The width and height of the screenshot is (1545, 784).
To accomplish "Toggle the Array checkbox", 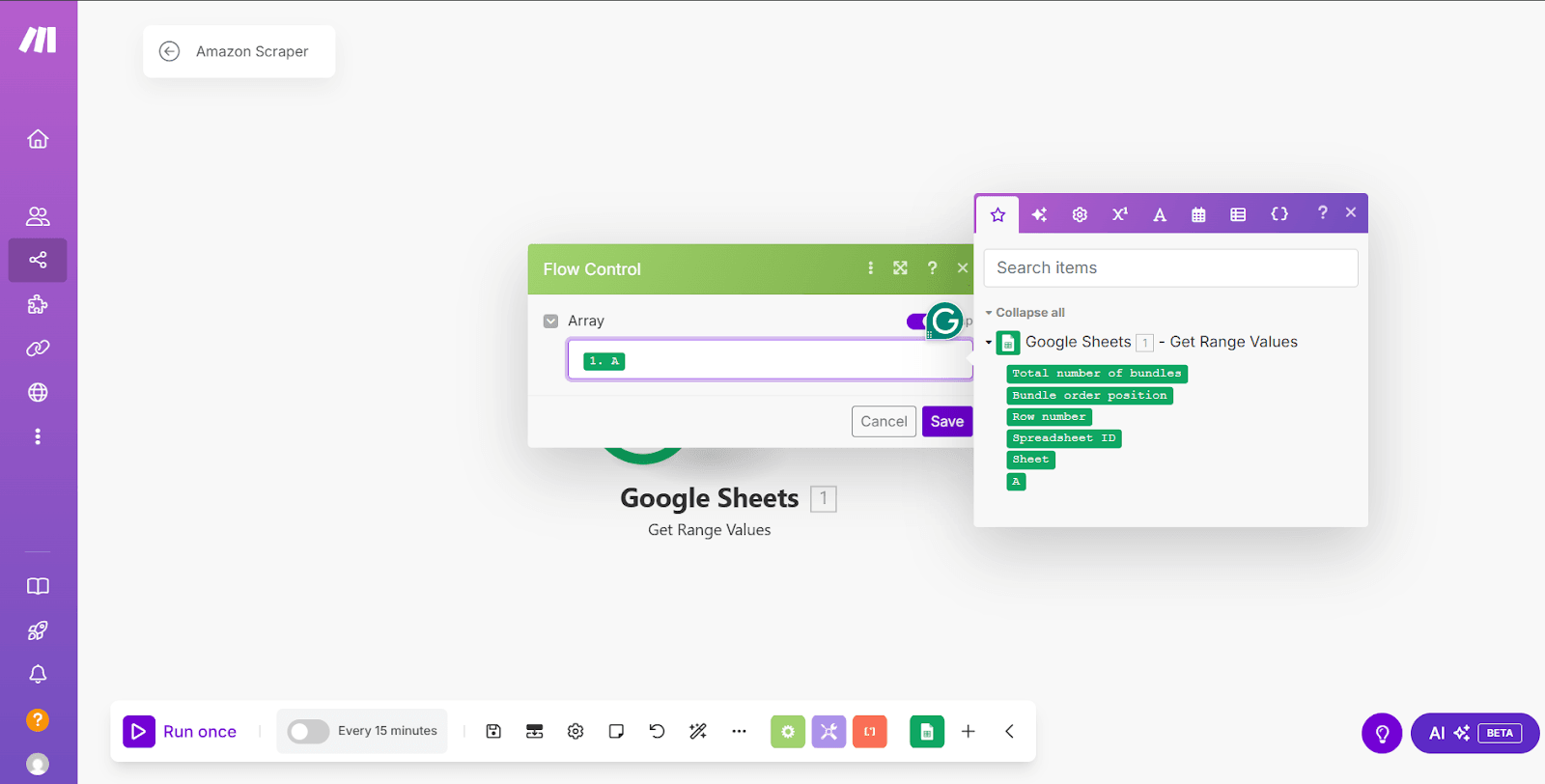I will click(550, 321).
